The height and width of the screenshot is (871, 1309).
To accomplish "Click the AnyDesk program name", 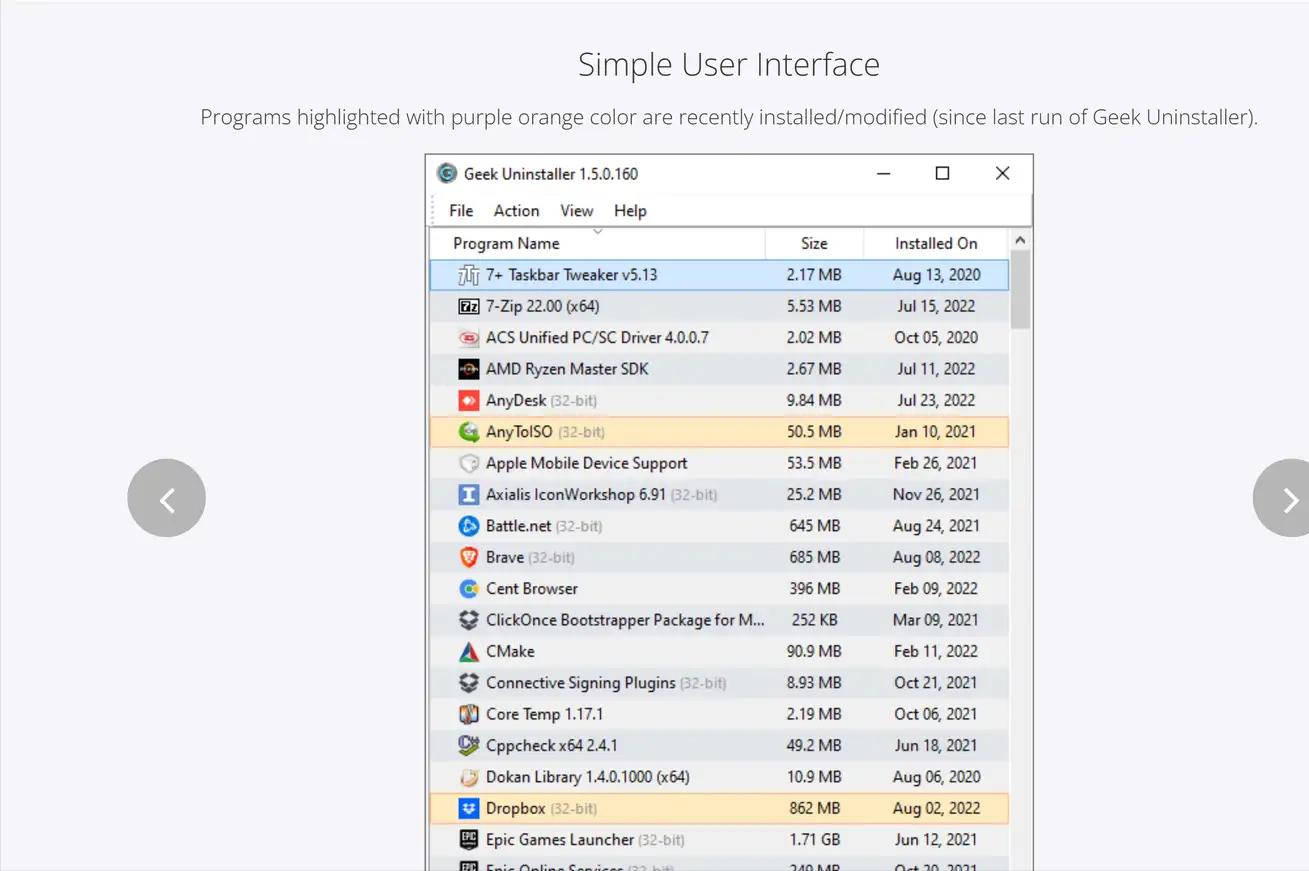I will pyautogui.click(x=516, y=400).
